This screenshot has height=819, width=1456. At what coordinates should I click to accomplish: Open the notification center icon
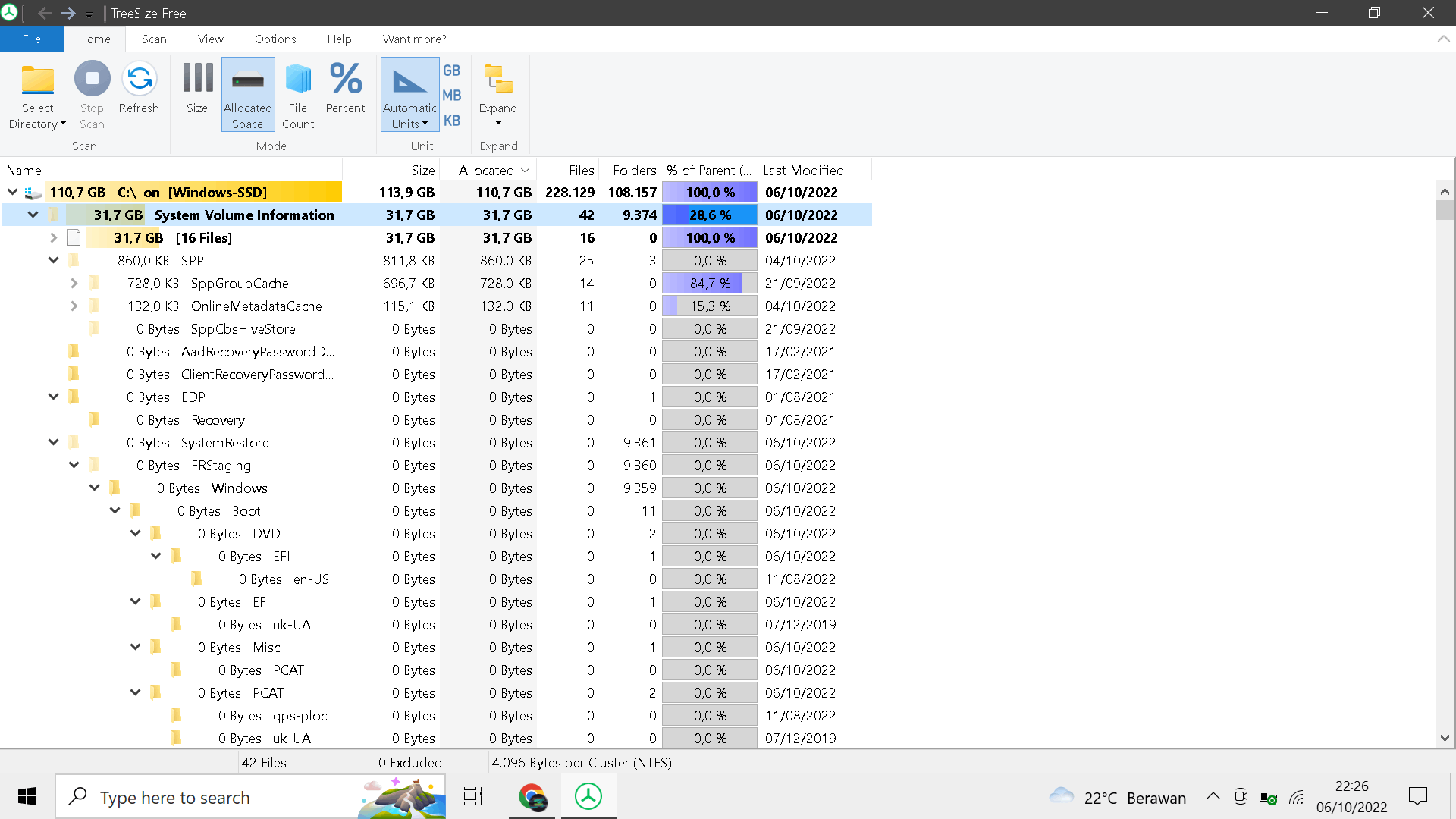point(1417,797)
